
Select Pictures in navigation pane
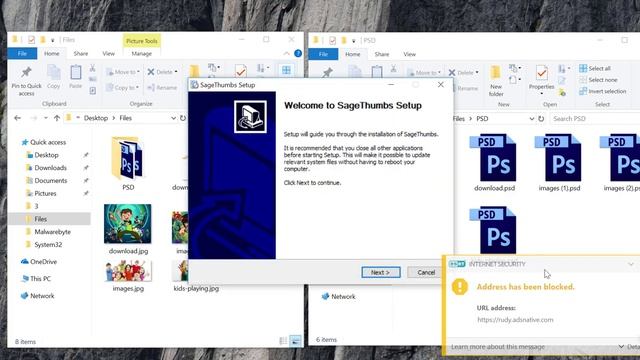45,193
